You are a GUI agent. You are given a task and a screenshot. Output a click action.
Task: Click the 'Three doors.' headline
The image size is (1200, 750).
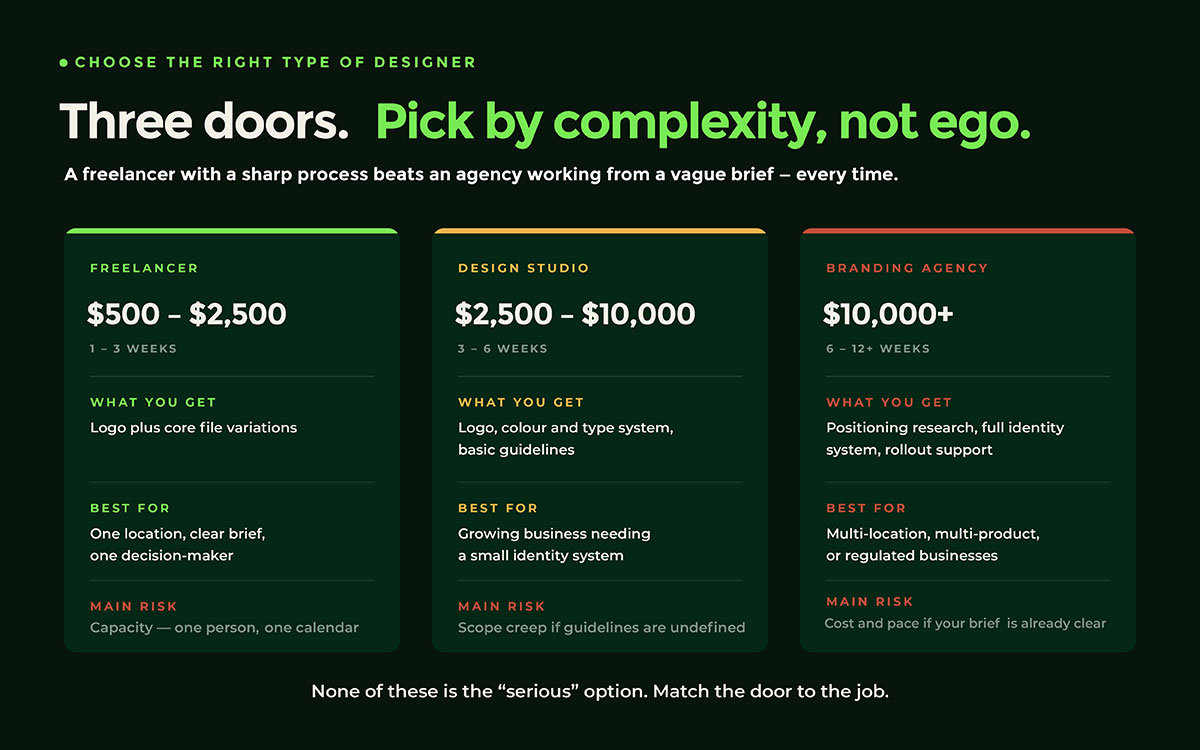point(205,122)
